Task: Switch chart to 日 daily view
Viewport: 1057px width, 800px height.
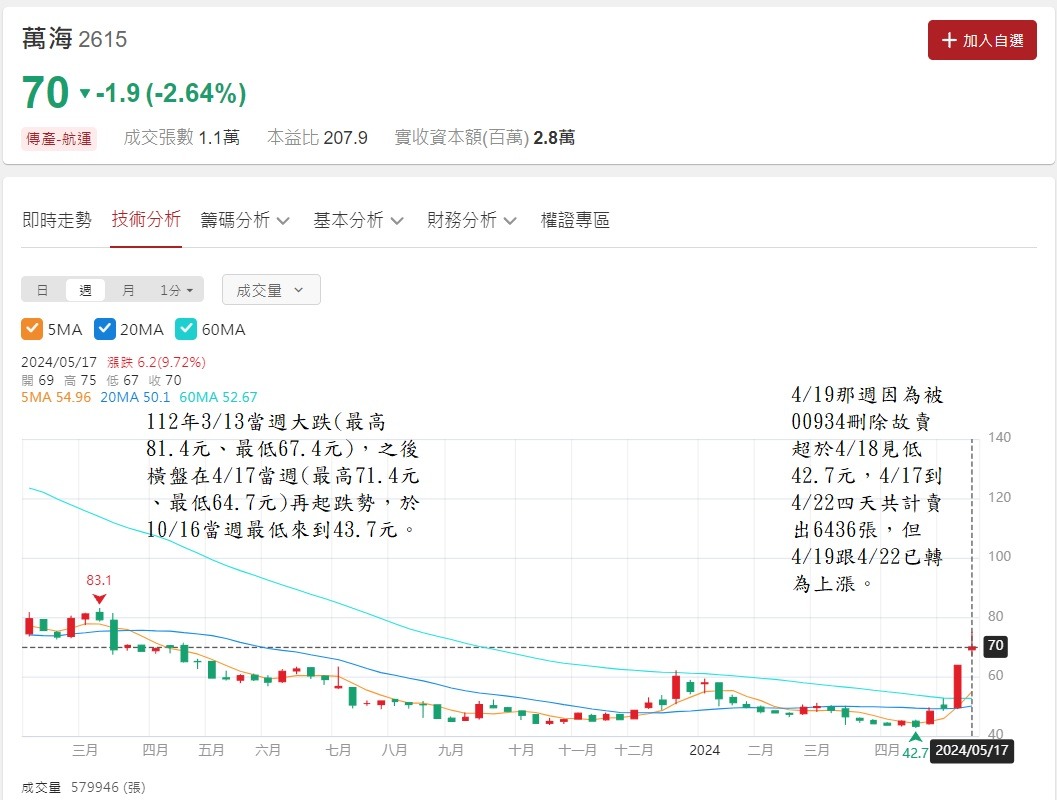Action: pos(42,289)
